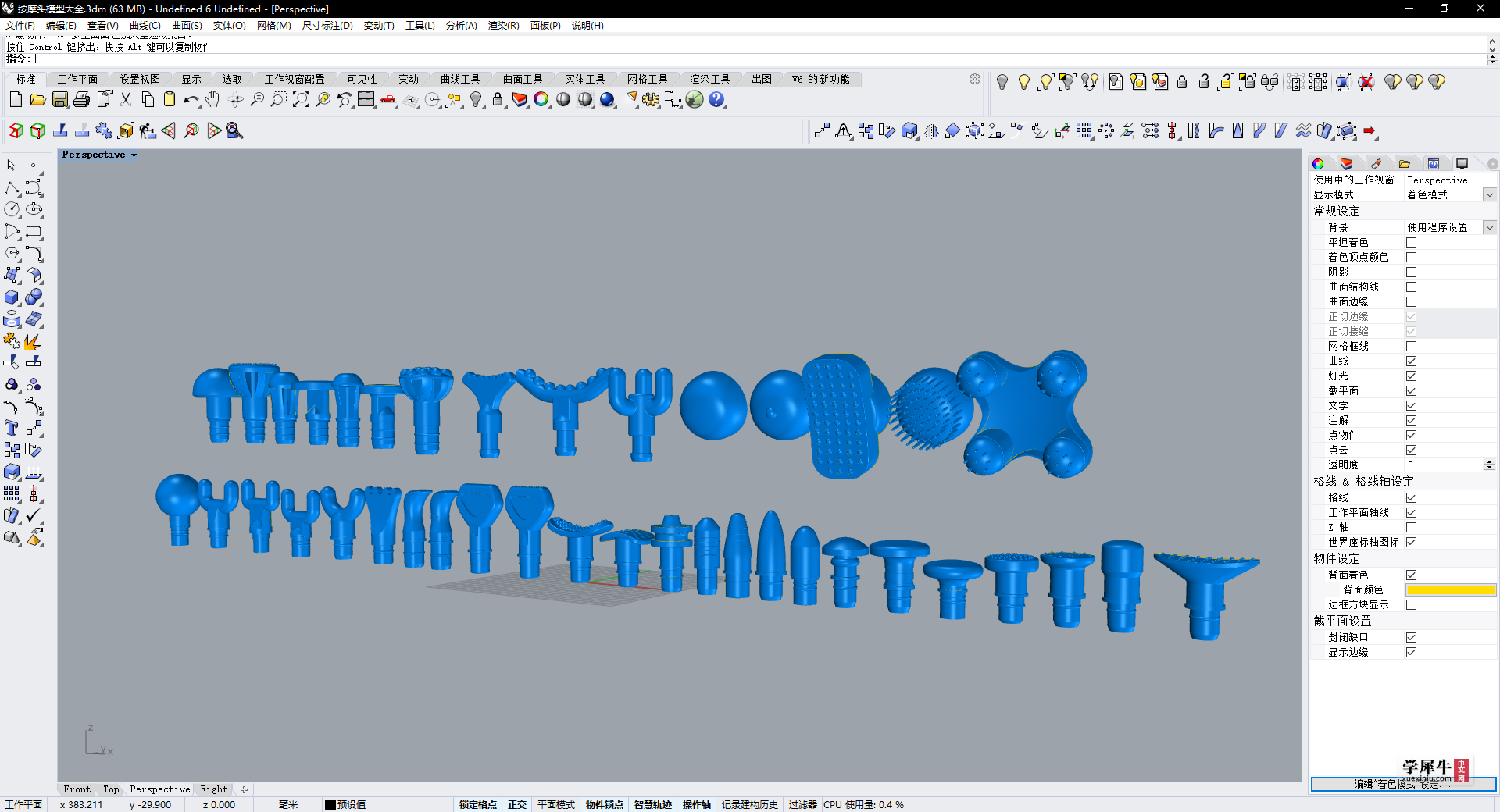Click the Join puzzle-piece icon in the left sidebar
The image size is (1500, 812).
point(12,341)
